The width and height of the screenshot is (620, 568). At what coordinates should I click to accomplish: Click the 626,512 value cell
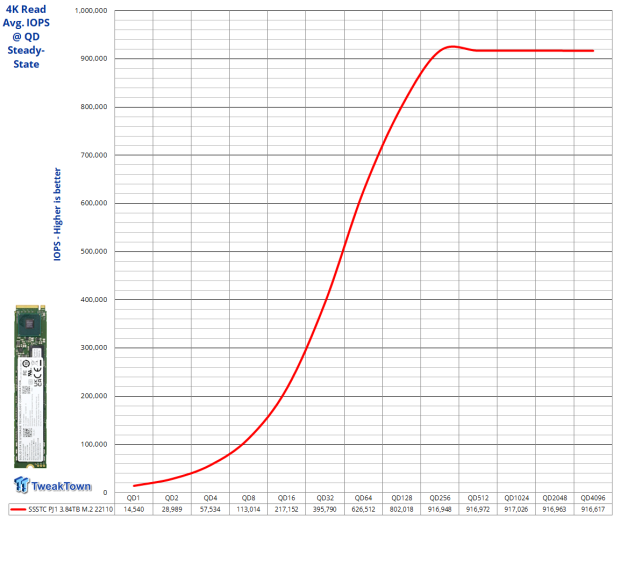[x=363, y=509]
